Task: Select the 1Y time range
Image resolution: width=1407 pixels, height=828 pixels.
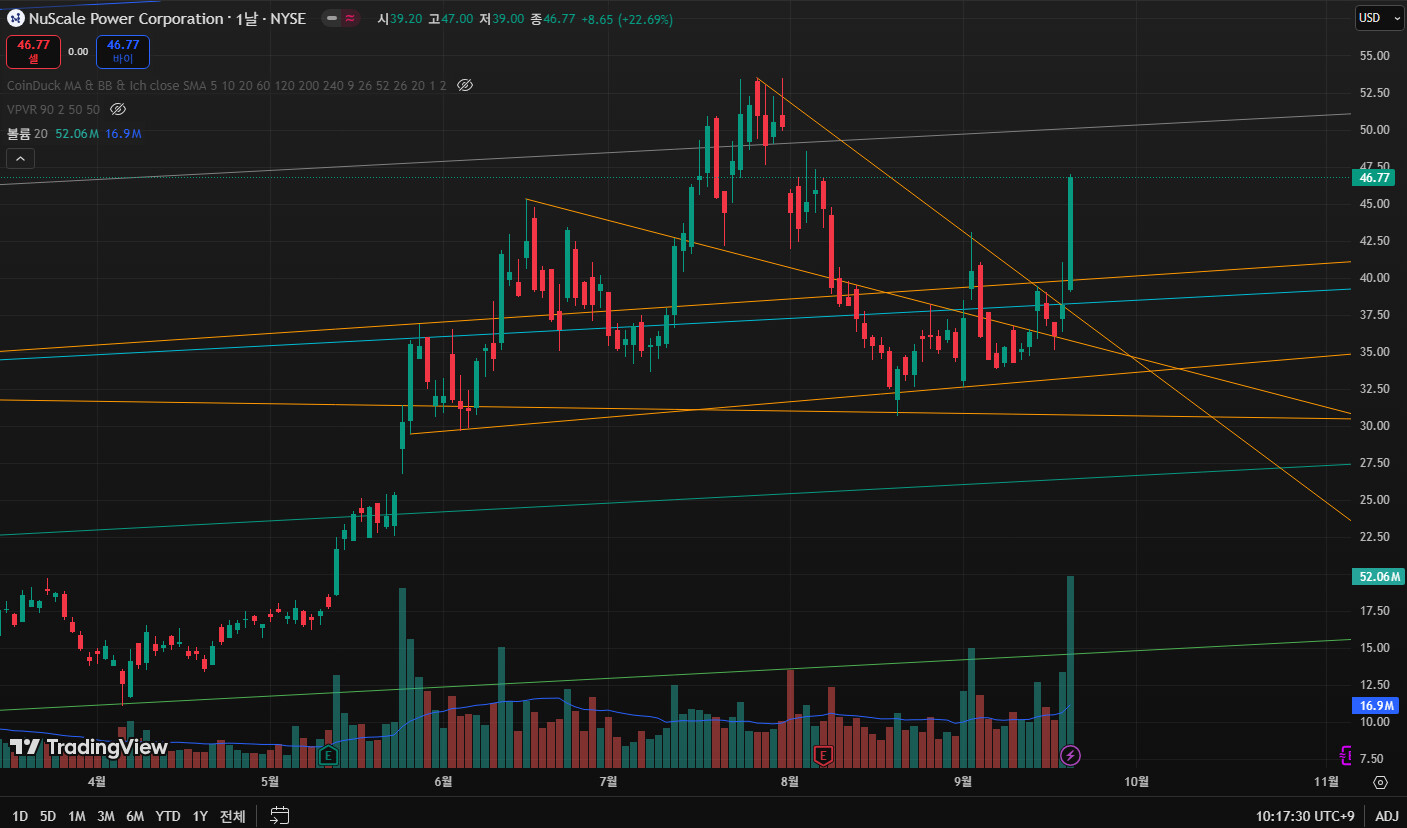Action: pyautogui.click(x=200, y=816)
